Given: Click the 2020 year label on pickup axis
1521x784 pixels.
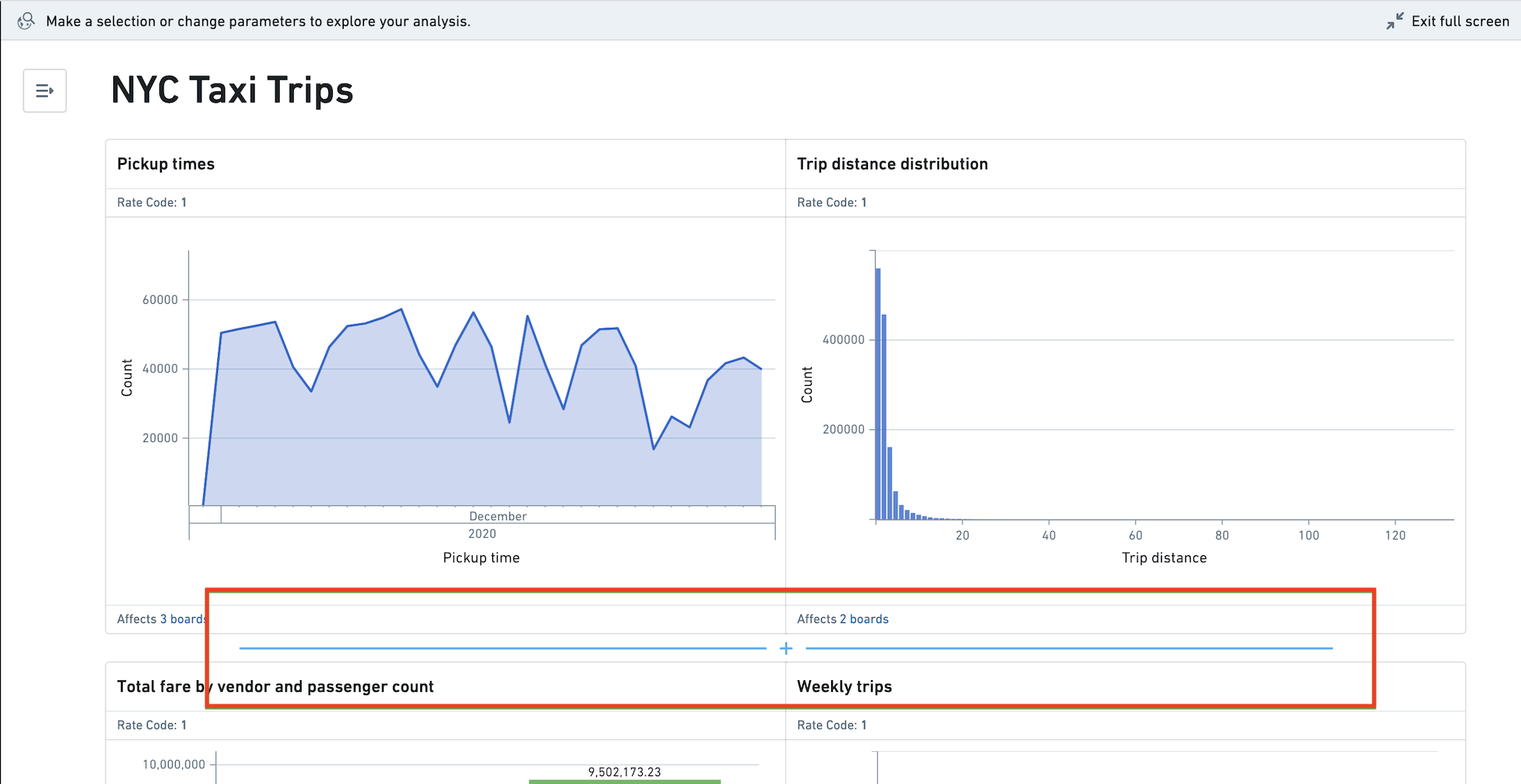Looking at the screenshot, I should [x=482, y=533].
